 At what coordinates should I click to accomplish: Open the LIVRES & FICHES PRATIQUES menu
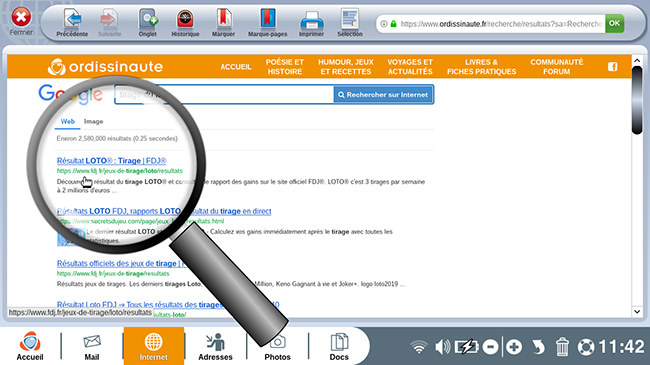pos(481,67)
